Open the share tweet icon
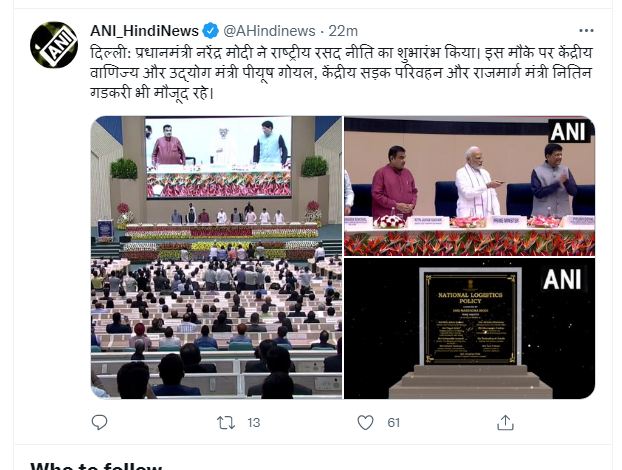Screen dimensions: 622x470 click(x=505, y=422)
